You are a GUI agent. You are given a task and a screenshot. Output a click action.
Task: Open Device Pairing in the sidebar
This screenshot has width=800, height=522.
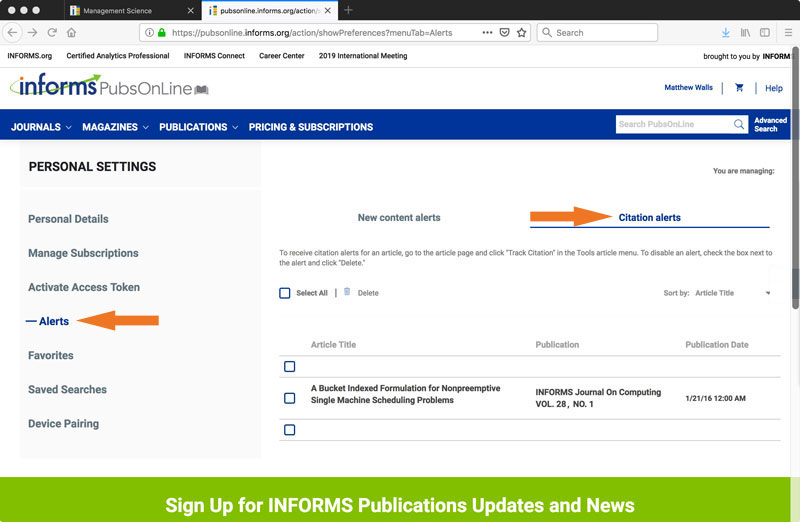tap(63, 424)
